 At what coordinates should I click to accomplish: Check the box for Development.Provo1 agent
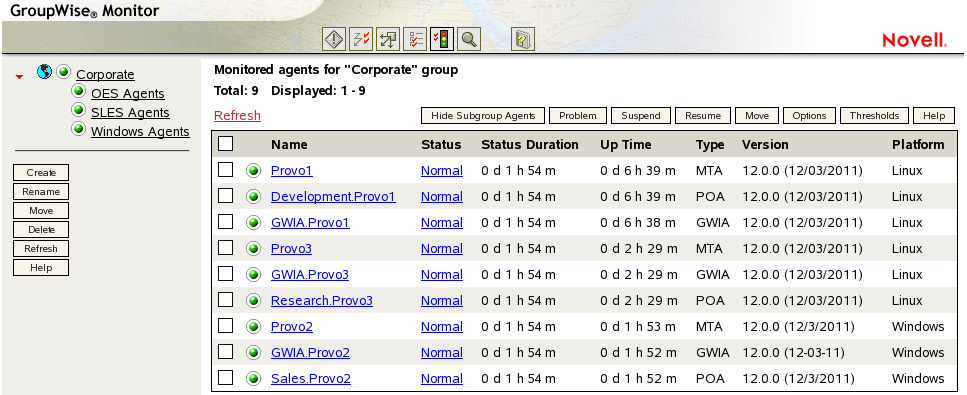(x=226, y=195)
